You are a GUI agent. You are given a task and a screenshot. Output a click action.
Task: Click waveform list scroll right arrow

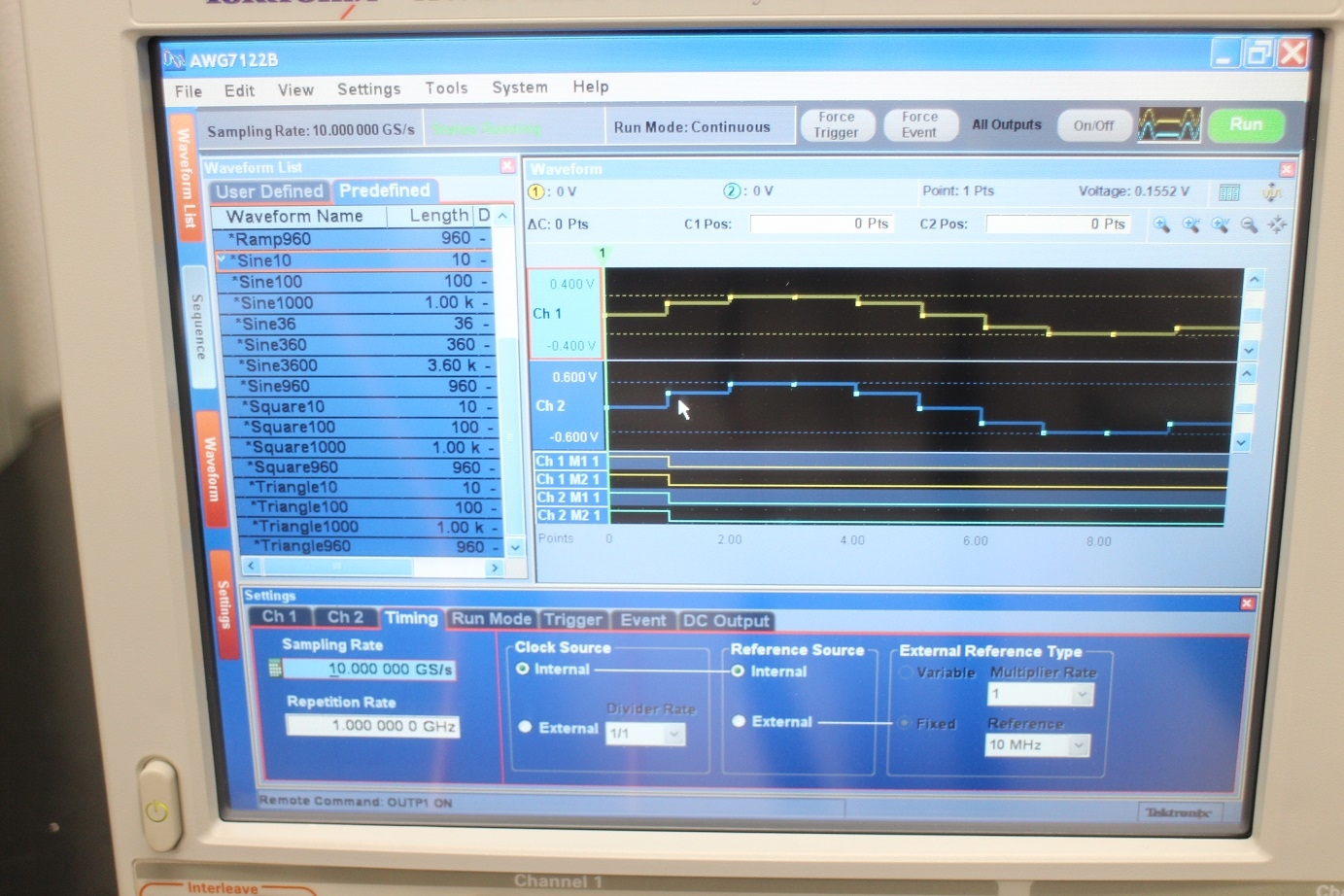click(495, 568)
